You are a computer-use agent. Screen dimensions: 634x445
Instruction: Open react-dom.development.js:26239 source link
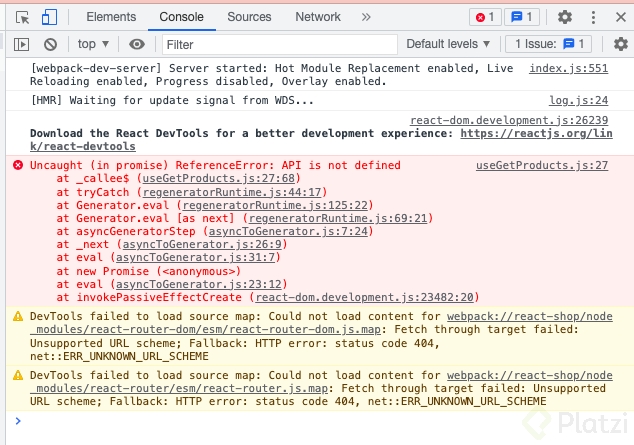(509, 120)
